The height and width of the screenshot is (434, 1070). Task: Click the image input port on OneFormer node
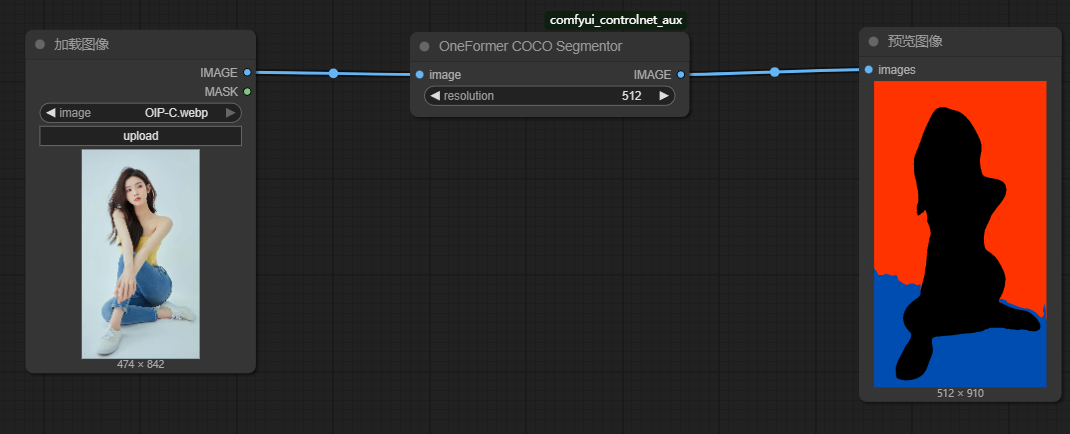419,75
